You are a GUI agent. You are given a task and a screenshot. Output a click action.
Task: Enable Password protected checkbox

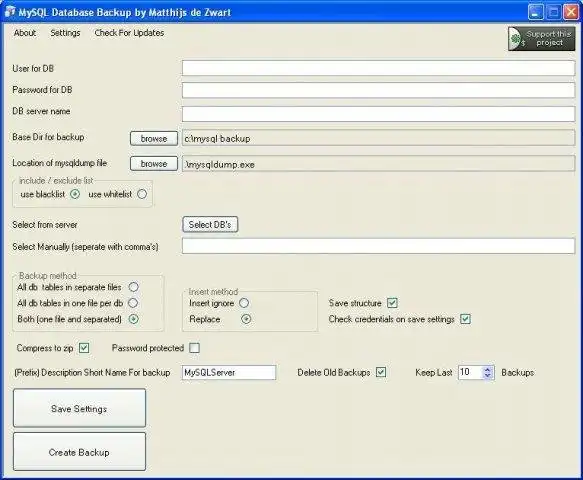[194, 348]
